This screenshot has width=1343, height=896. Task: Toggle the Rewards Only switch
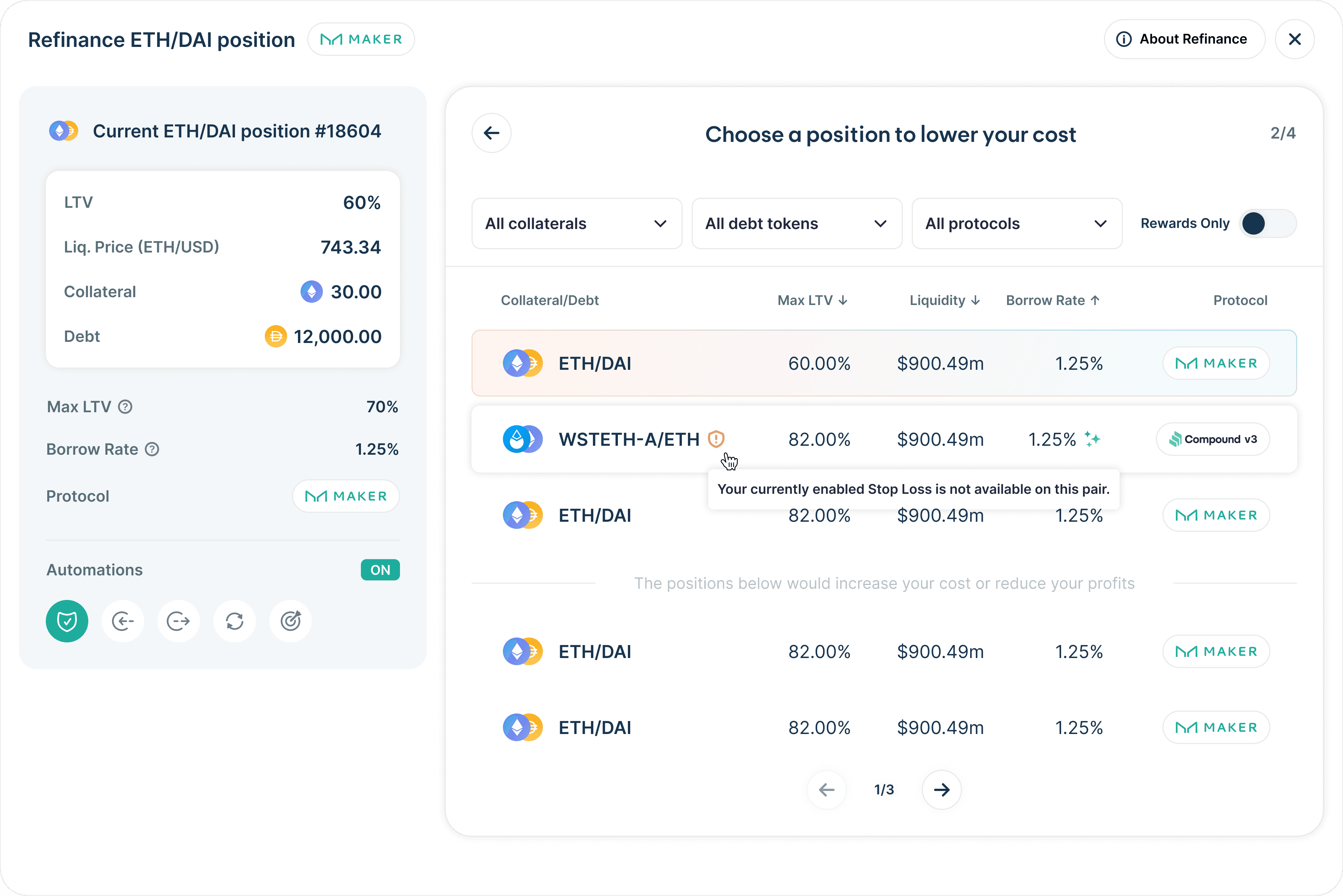coord(1267,223)
